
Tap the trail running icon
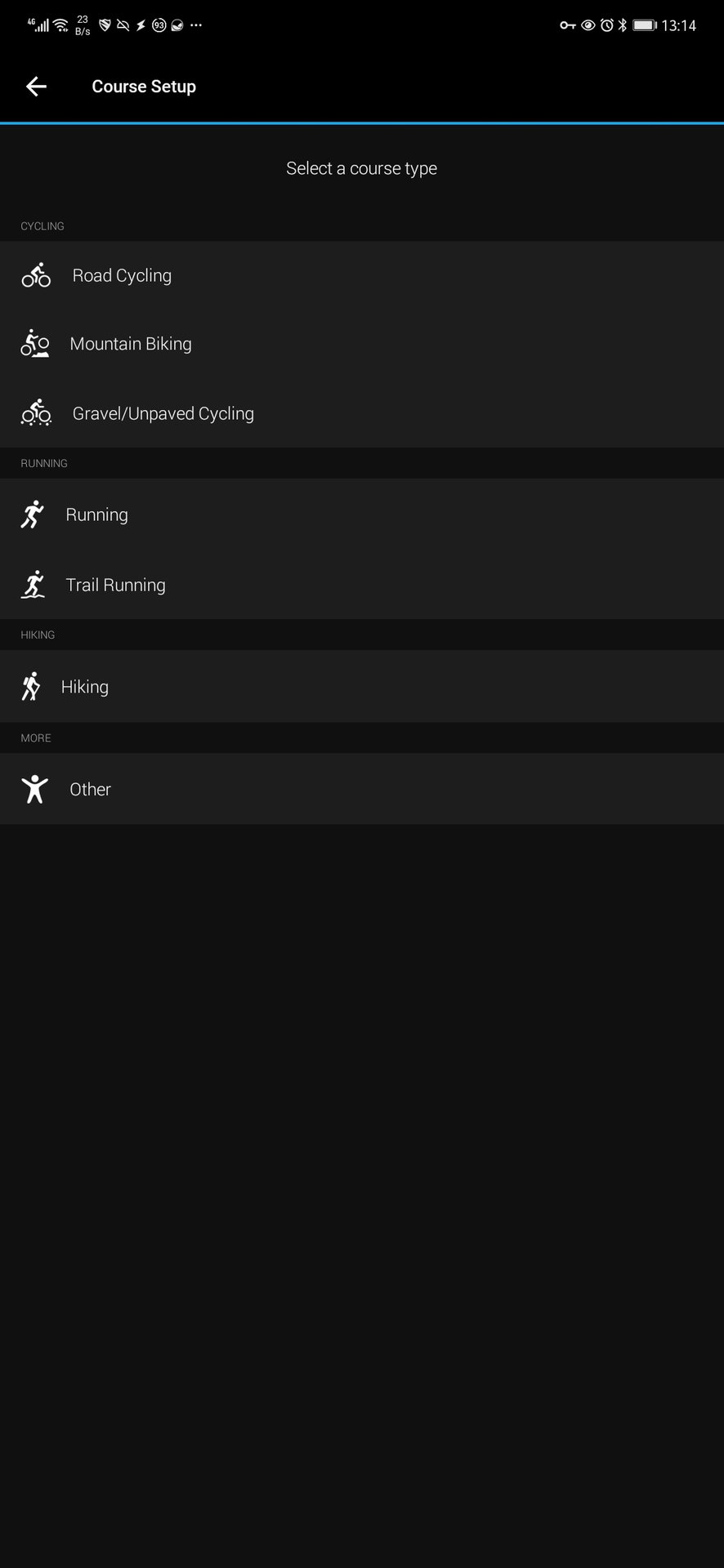[33, 585]
